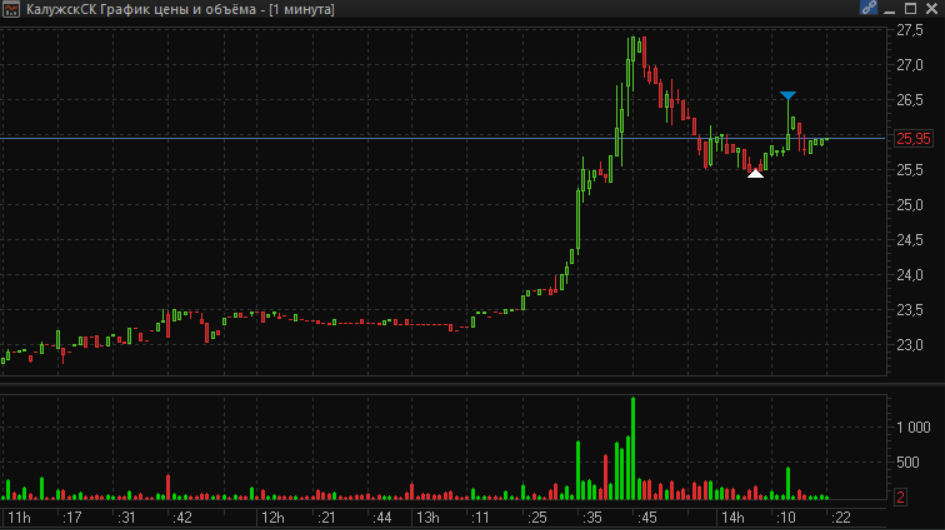Image resolution: width=945 pixels, height=530 pixels.
Task: Click the red 25,95 current price label
Action: (x=913, y=139)
